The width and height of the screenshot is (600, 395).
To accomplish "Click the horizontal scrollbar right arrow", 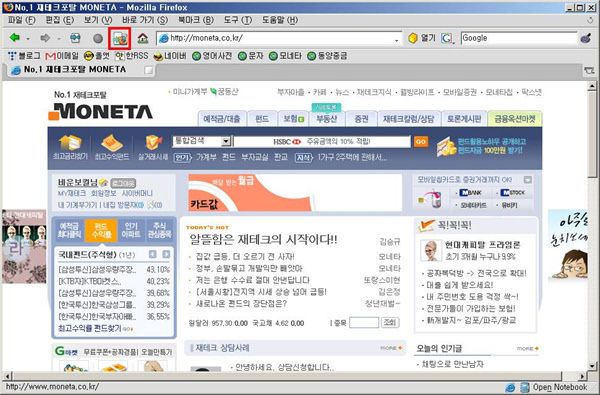I will (x=582, y=376).
